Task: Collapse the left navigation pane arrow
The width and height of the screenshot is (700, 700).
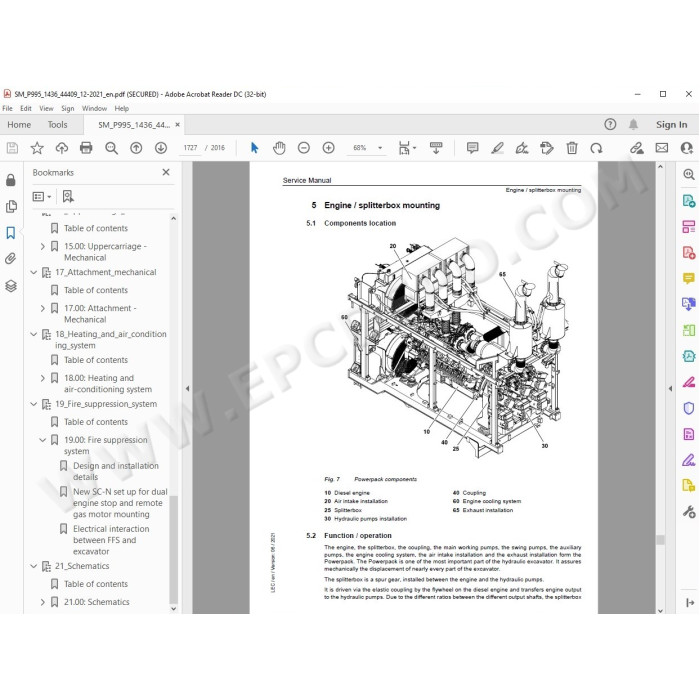Action: click(x=188, y=388)
